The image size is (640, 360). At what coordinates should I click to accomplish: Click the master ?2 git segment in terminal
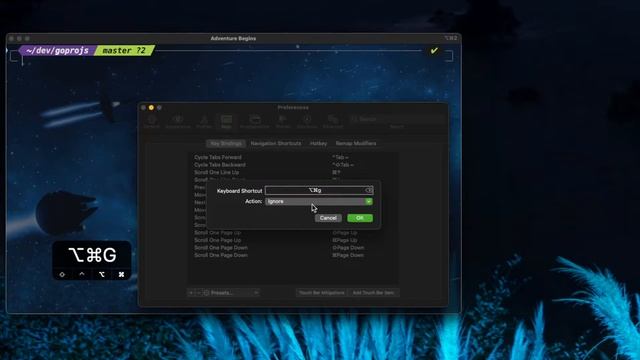[x=124, y=51]
